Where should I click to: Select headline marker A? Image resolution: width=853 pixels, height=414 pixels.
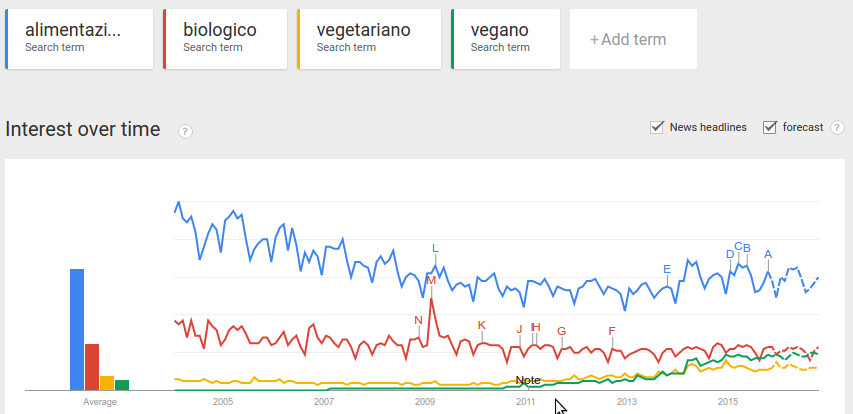click(x=768, y=254)
